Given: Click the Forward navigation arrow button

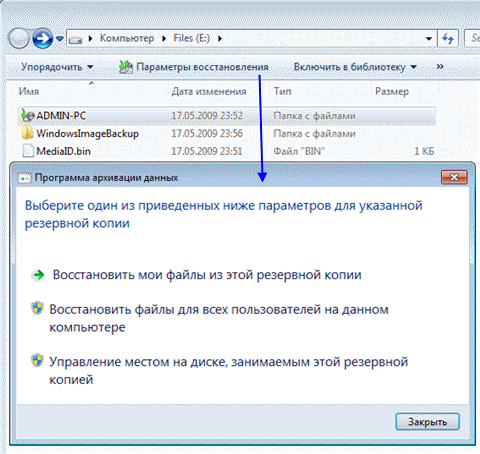Looking at the screenshot, I should pyautogui.click(x=43, y=39).
